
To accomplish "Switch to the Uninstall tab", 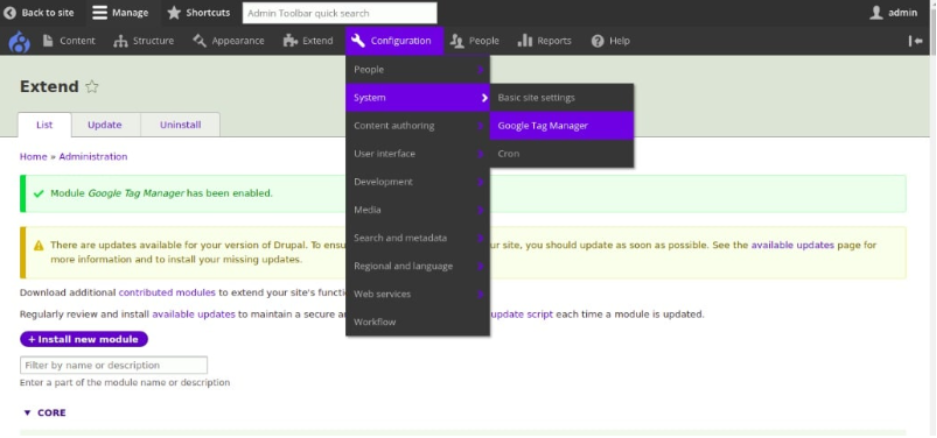I will 180,125.
